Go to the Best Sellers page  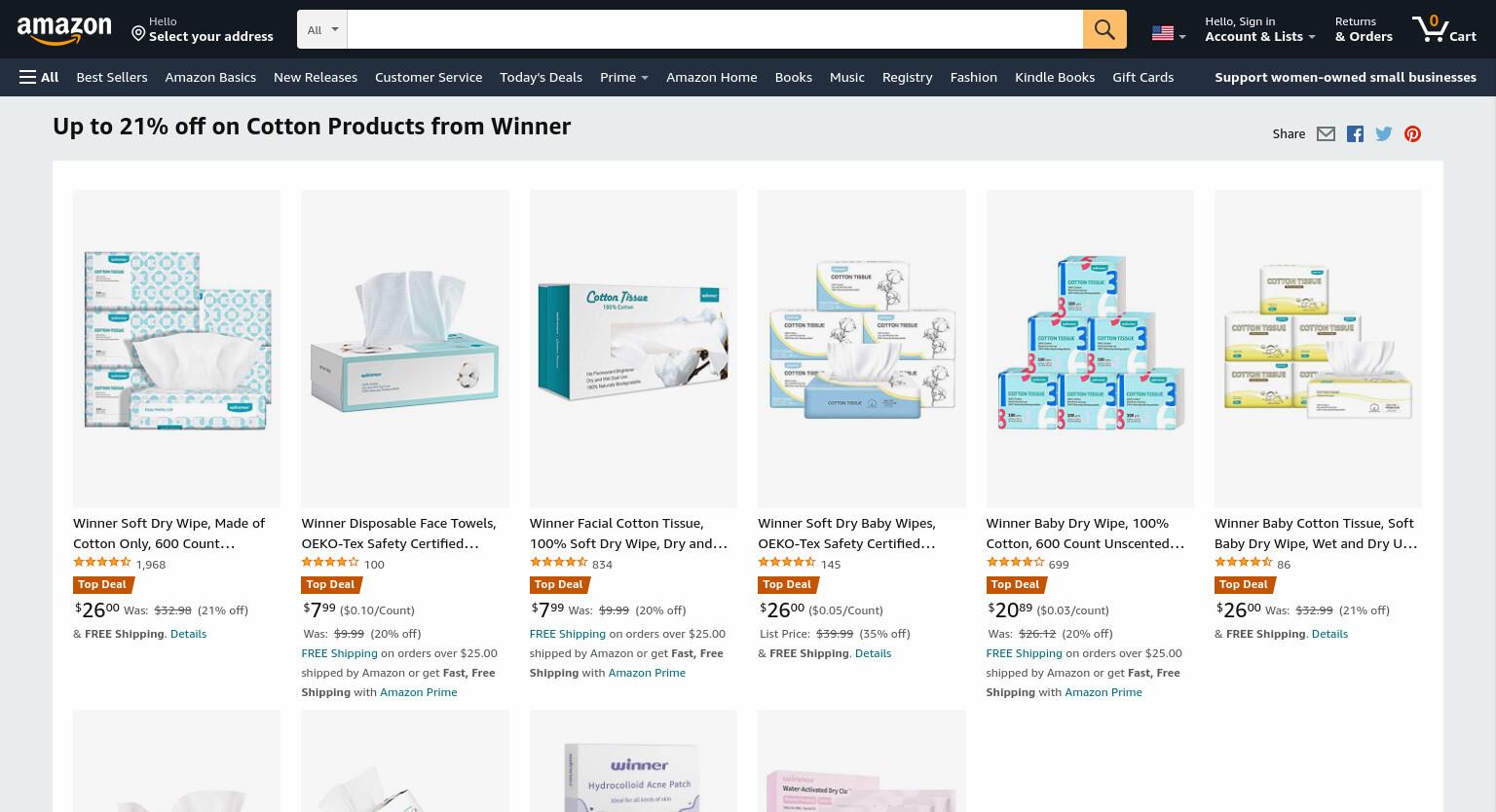(112, 77)
